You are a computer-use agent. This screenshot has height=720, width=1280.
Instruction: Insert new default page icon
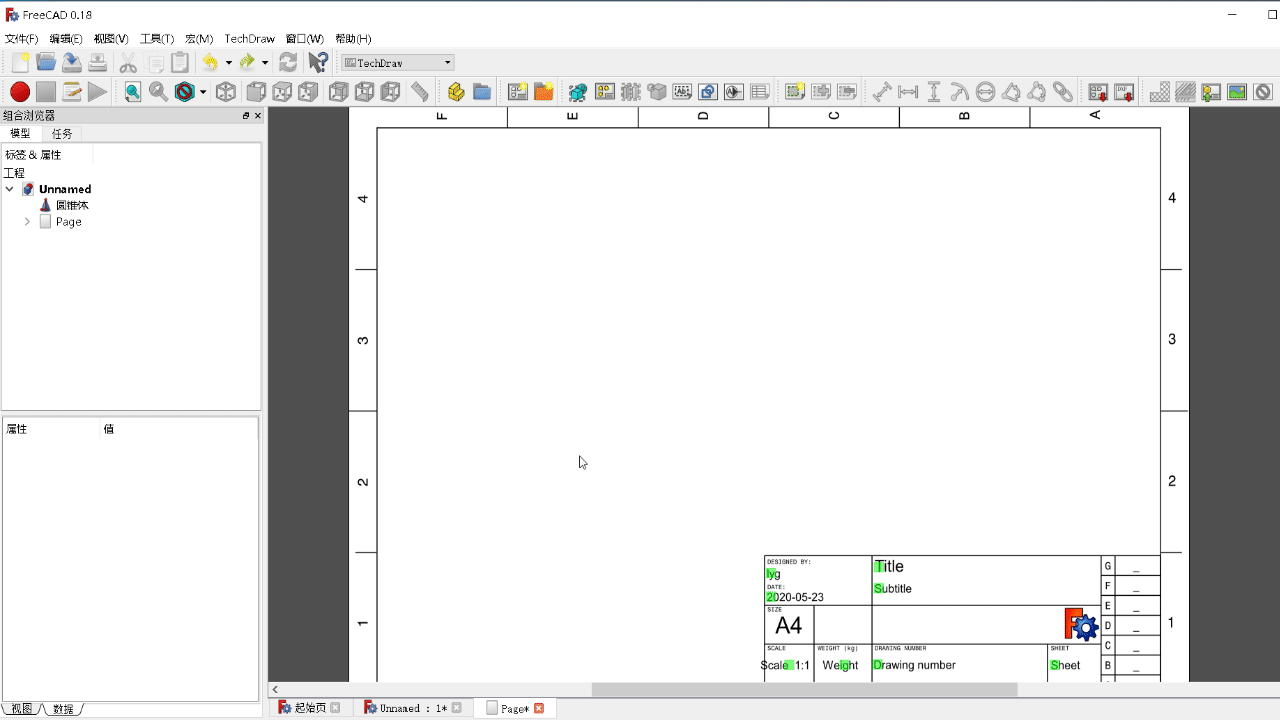point(518,92)
